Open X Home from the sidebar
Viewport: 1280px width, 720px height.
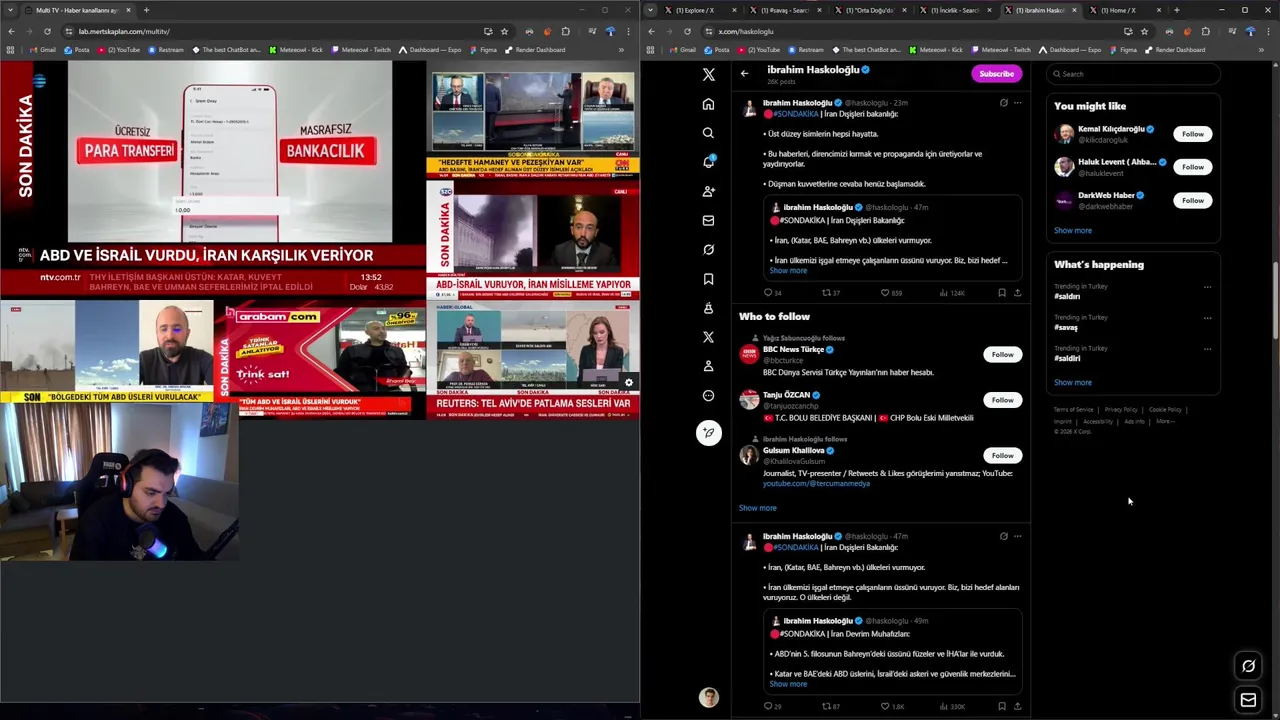(x=708, y=104)
